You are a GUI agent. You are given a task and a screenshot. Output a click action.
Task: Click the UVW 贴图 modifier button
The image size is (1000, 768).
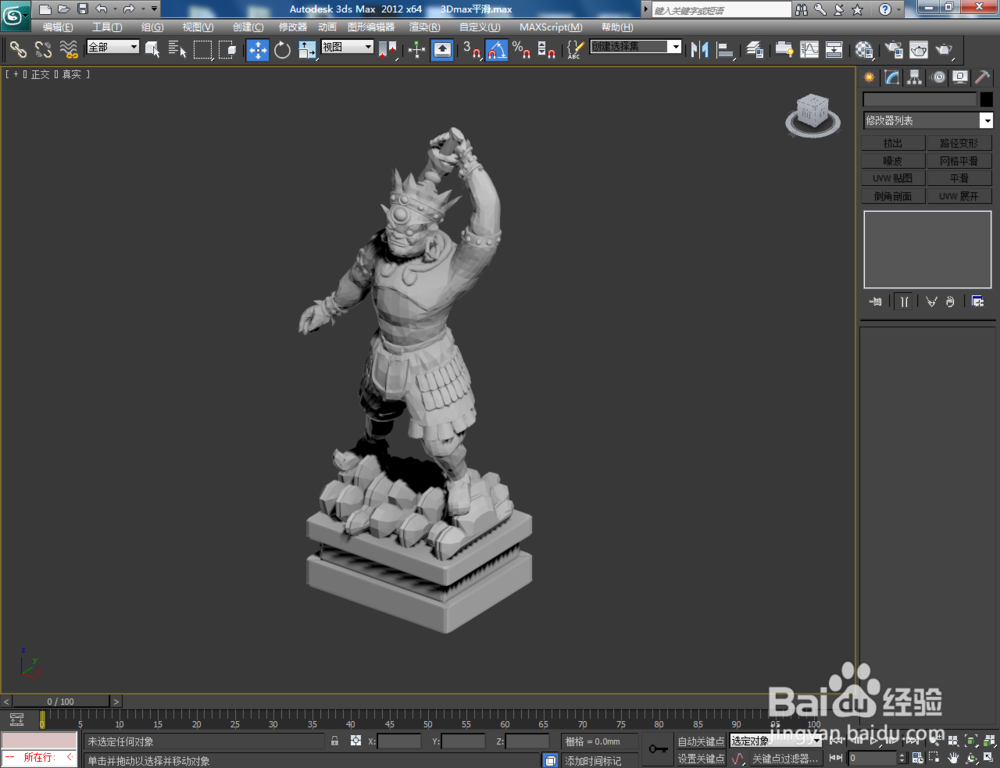(x=893, y=178)
